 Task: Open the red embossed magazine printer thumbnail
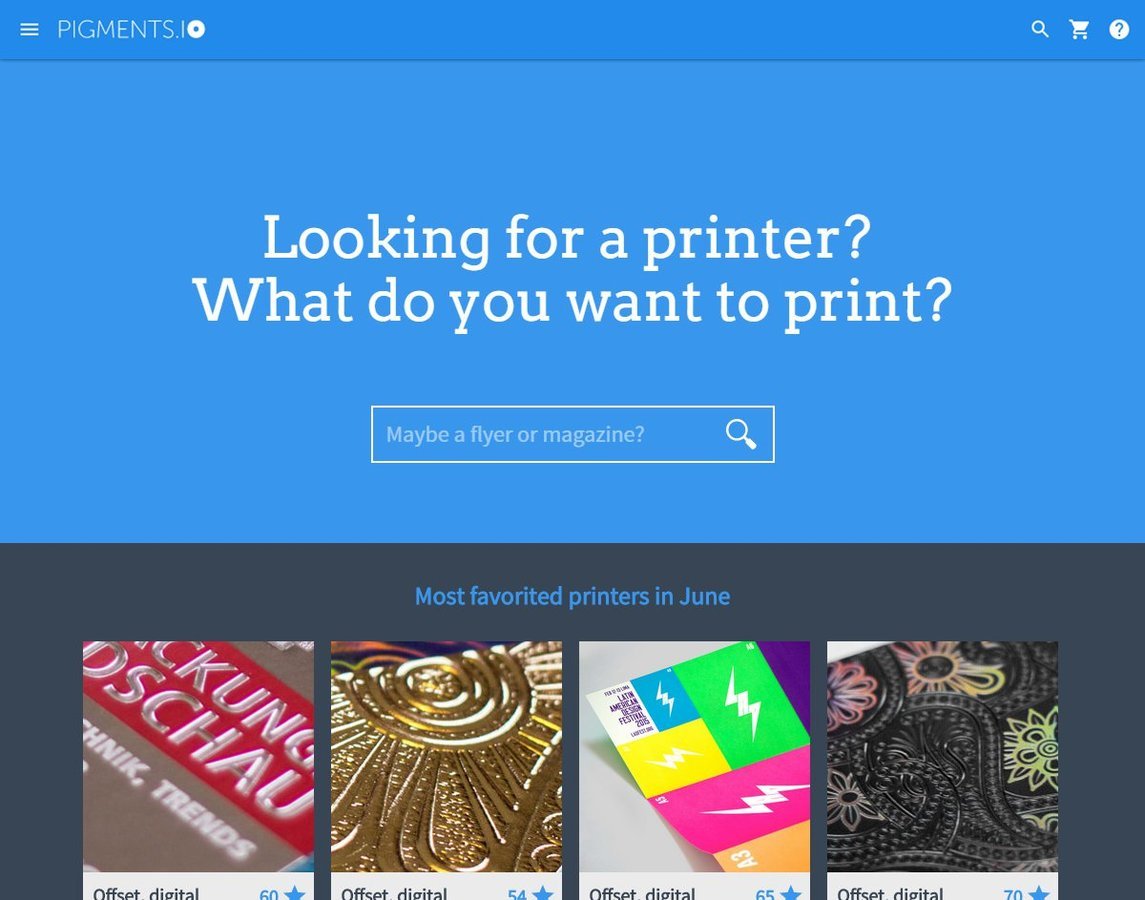click(x=198, y=756)
